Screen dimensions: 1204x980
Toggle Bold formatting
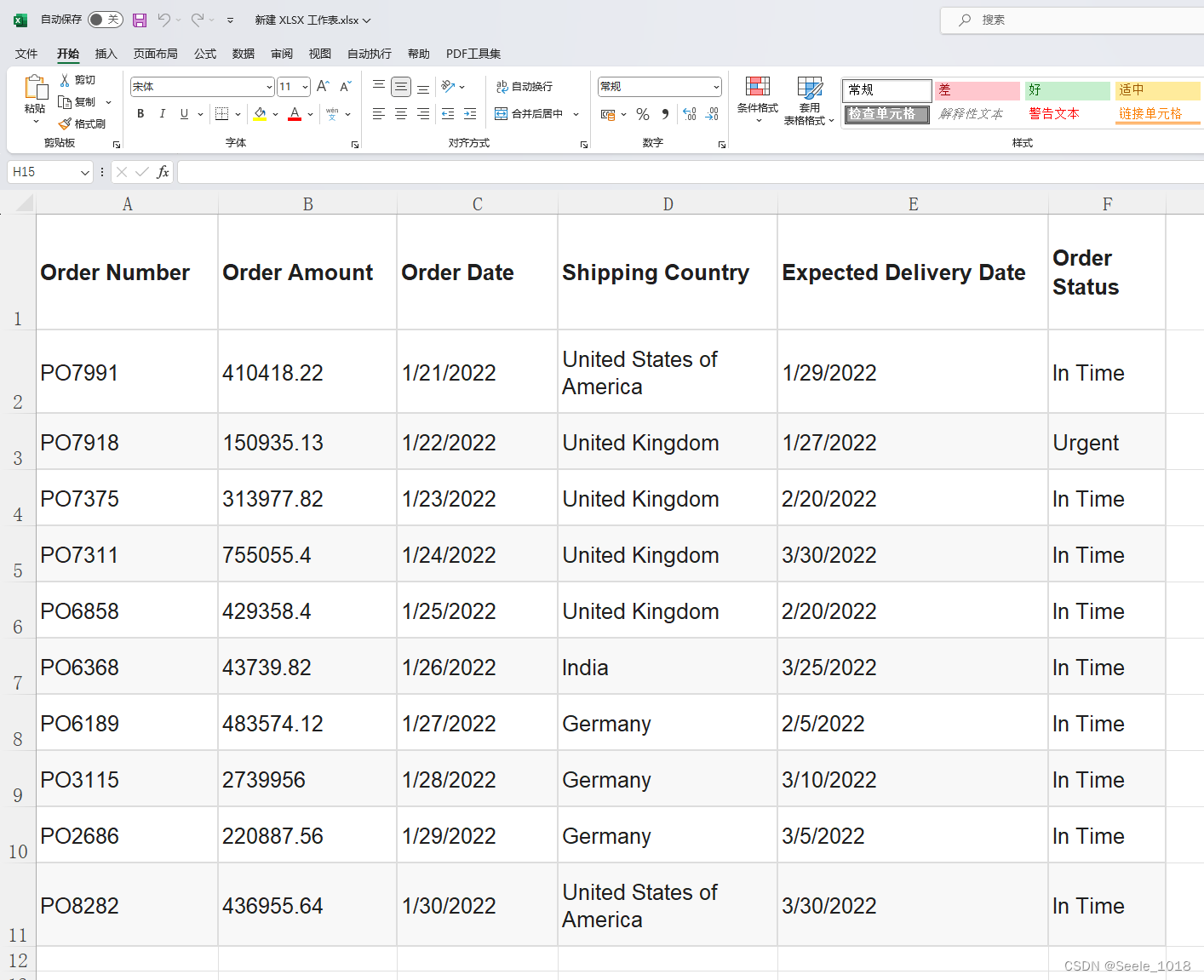coord(140,113)
